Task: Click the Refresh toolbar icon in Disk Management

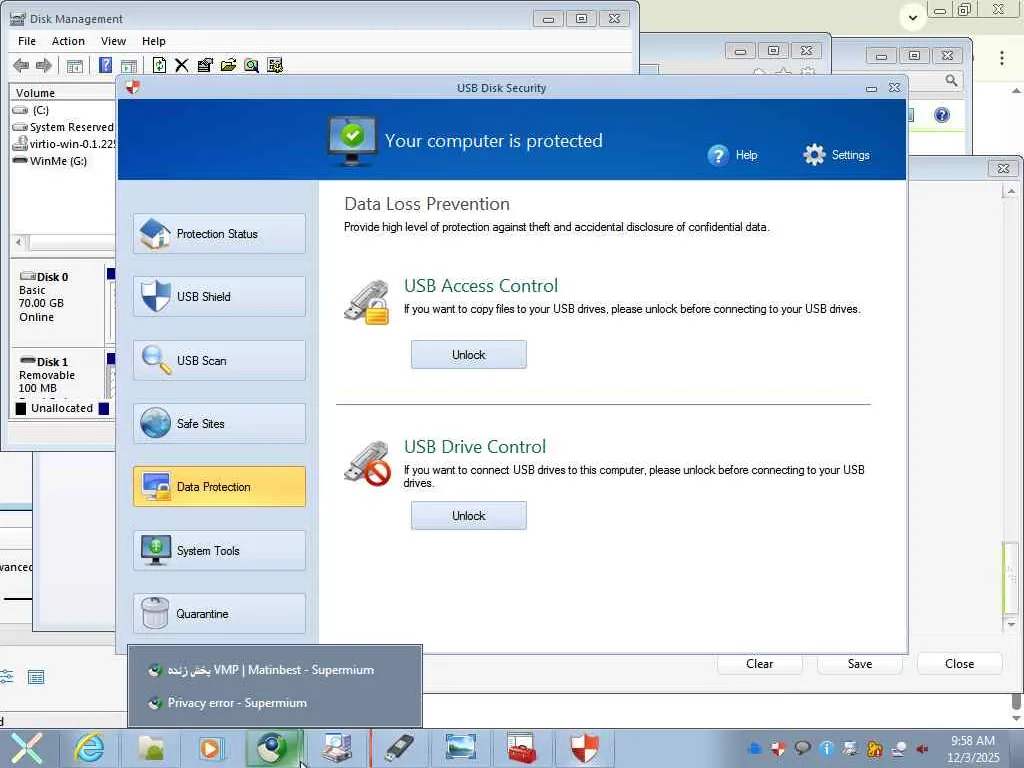Action: [159, 65]
